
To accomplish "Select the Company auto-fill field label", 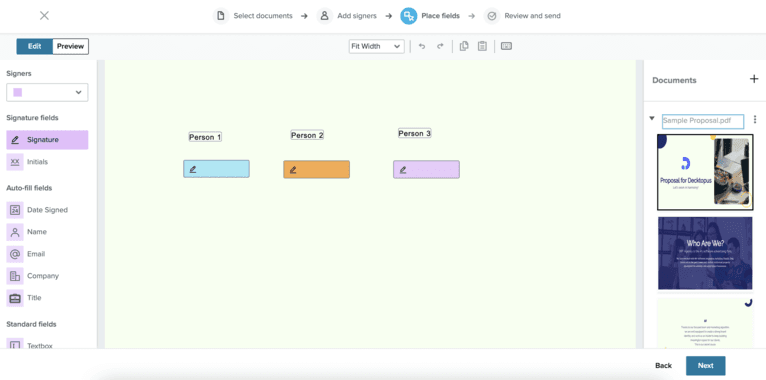I will click(43, 276).
